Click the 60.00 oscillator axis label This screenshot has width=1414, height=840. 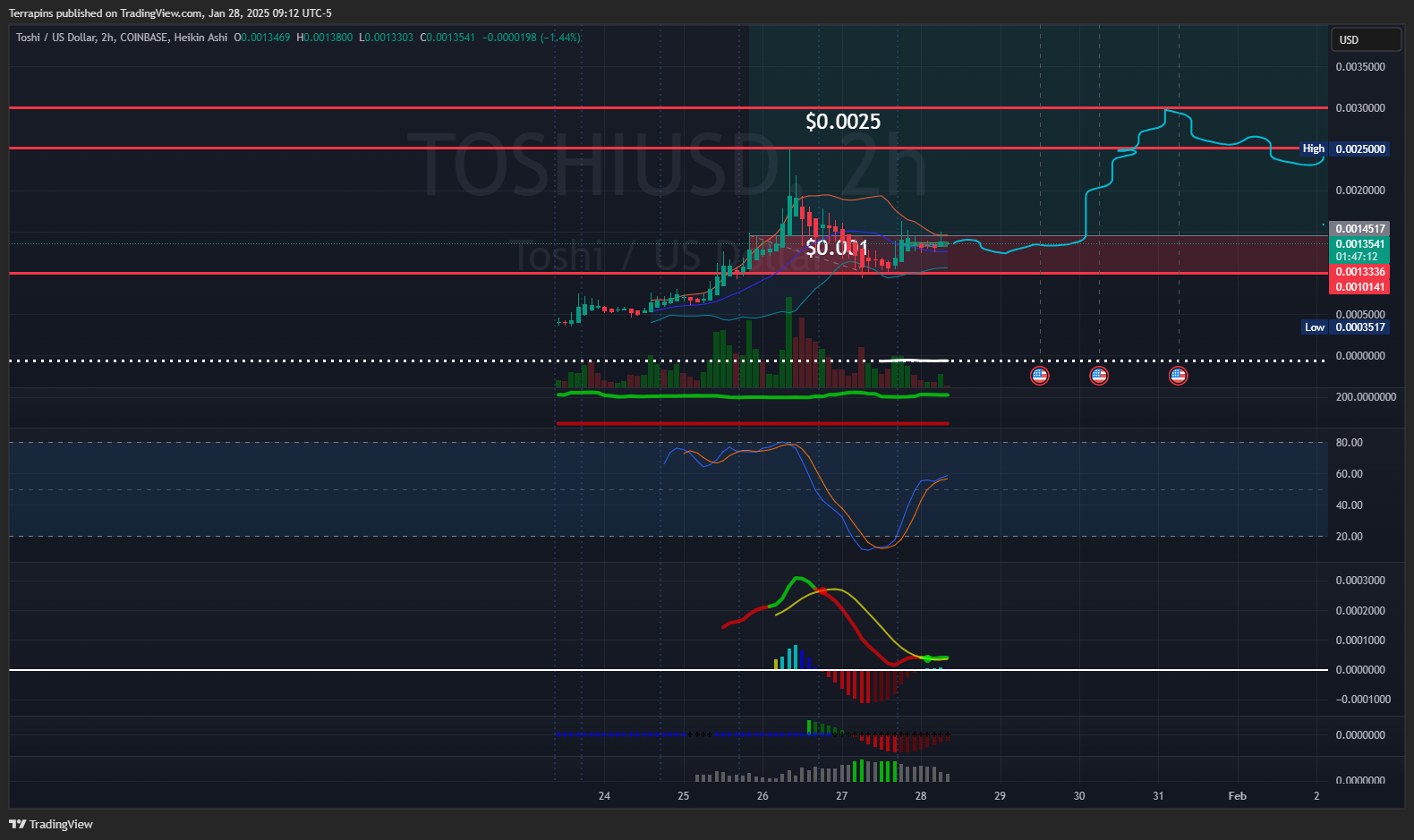[x=1349, y=474]
